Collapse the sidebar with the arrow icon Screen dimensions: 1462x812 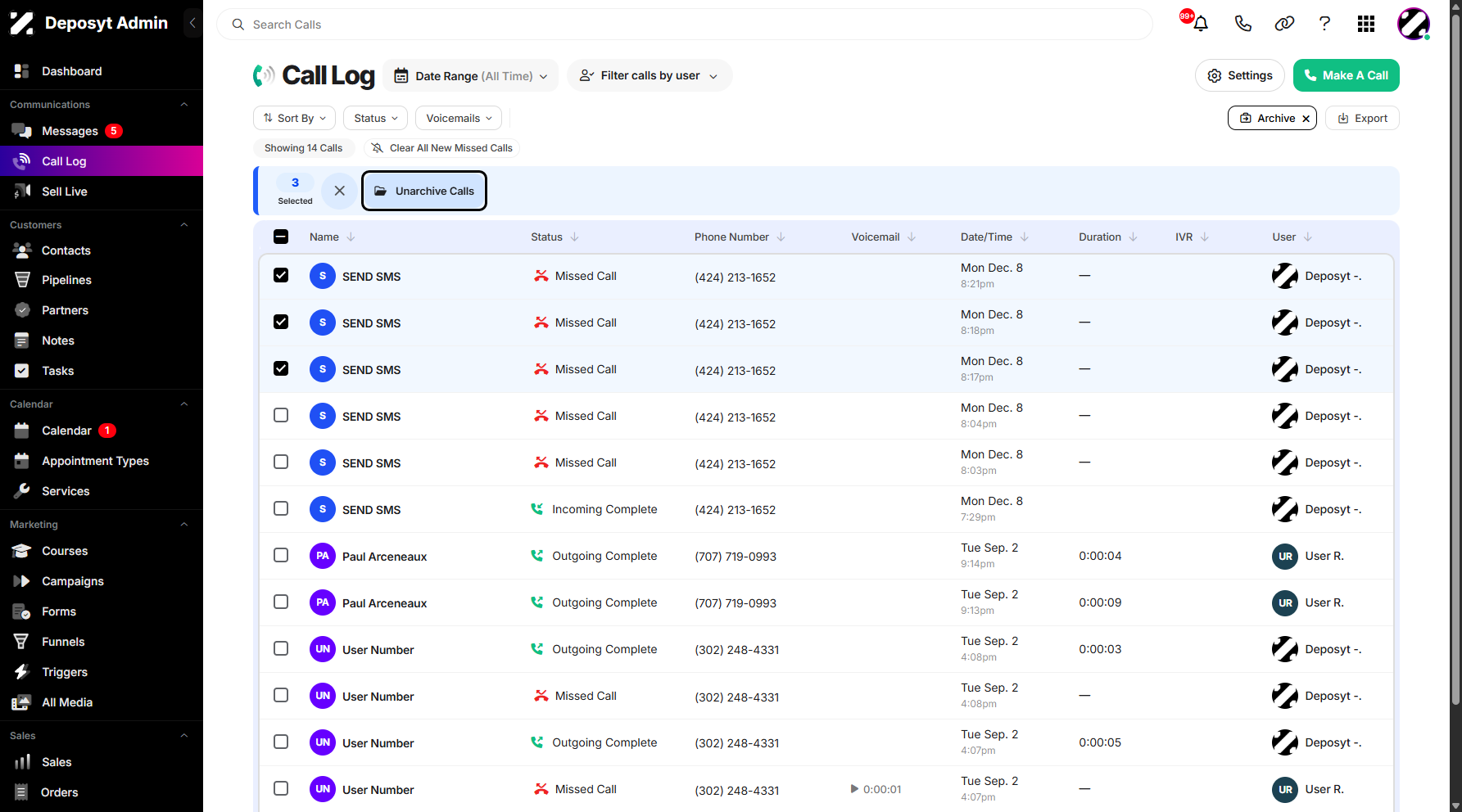[x=192, y=23]
